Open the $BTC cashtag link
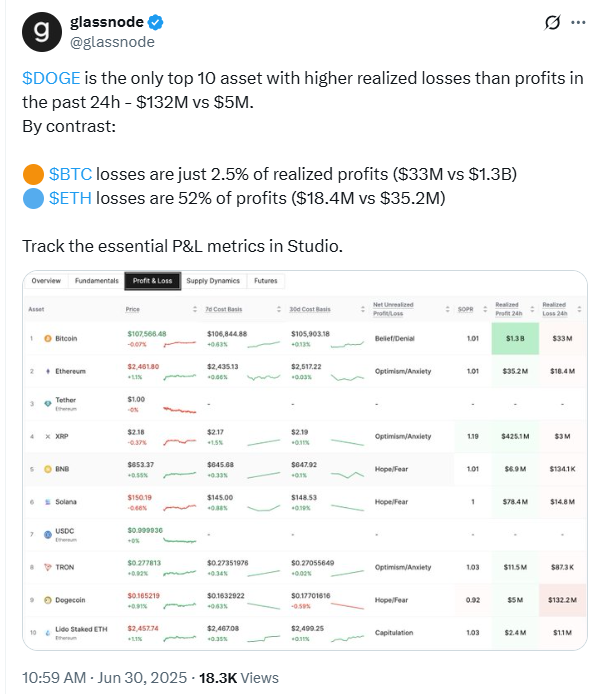The width and height of the screenshot is (603, 694). pos(72,174)
